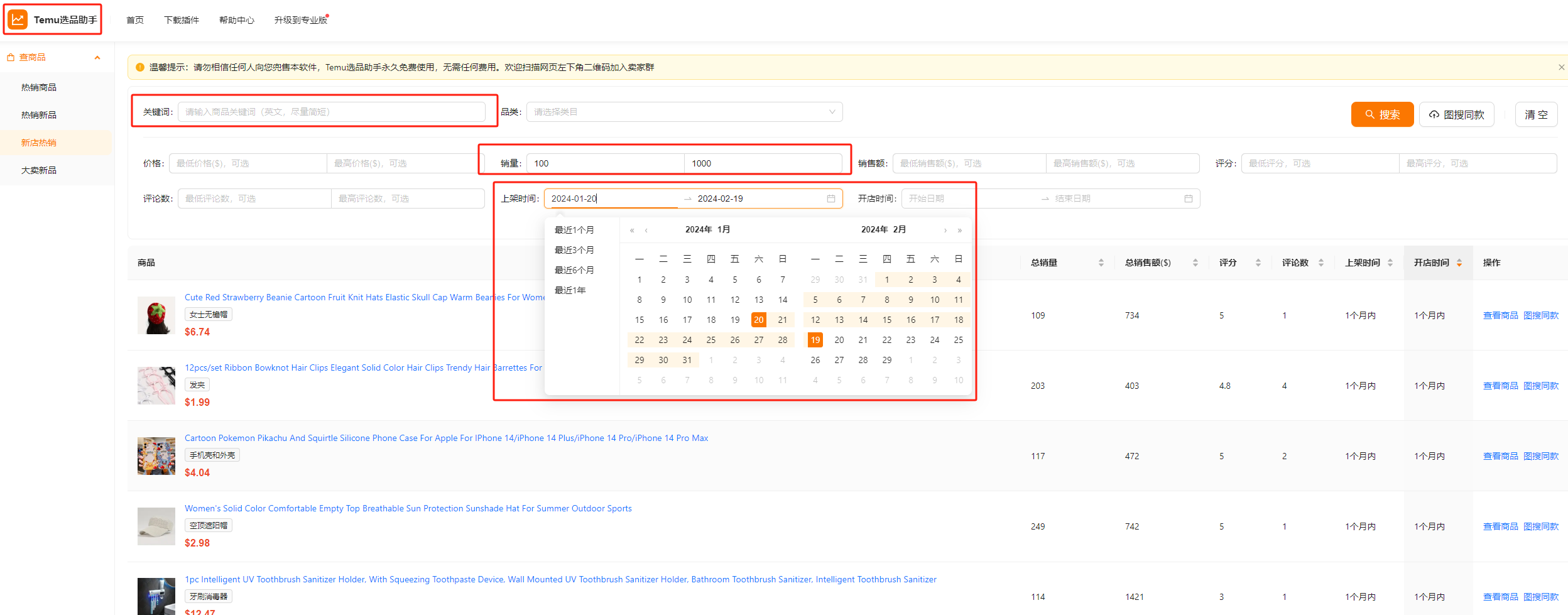
Task: Open 首页 in top navigation
Action: point(134,20)
